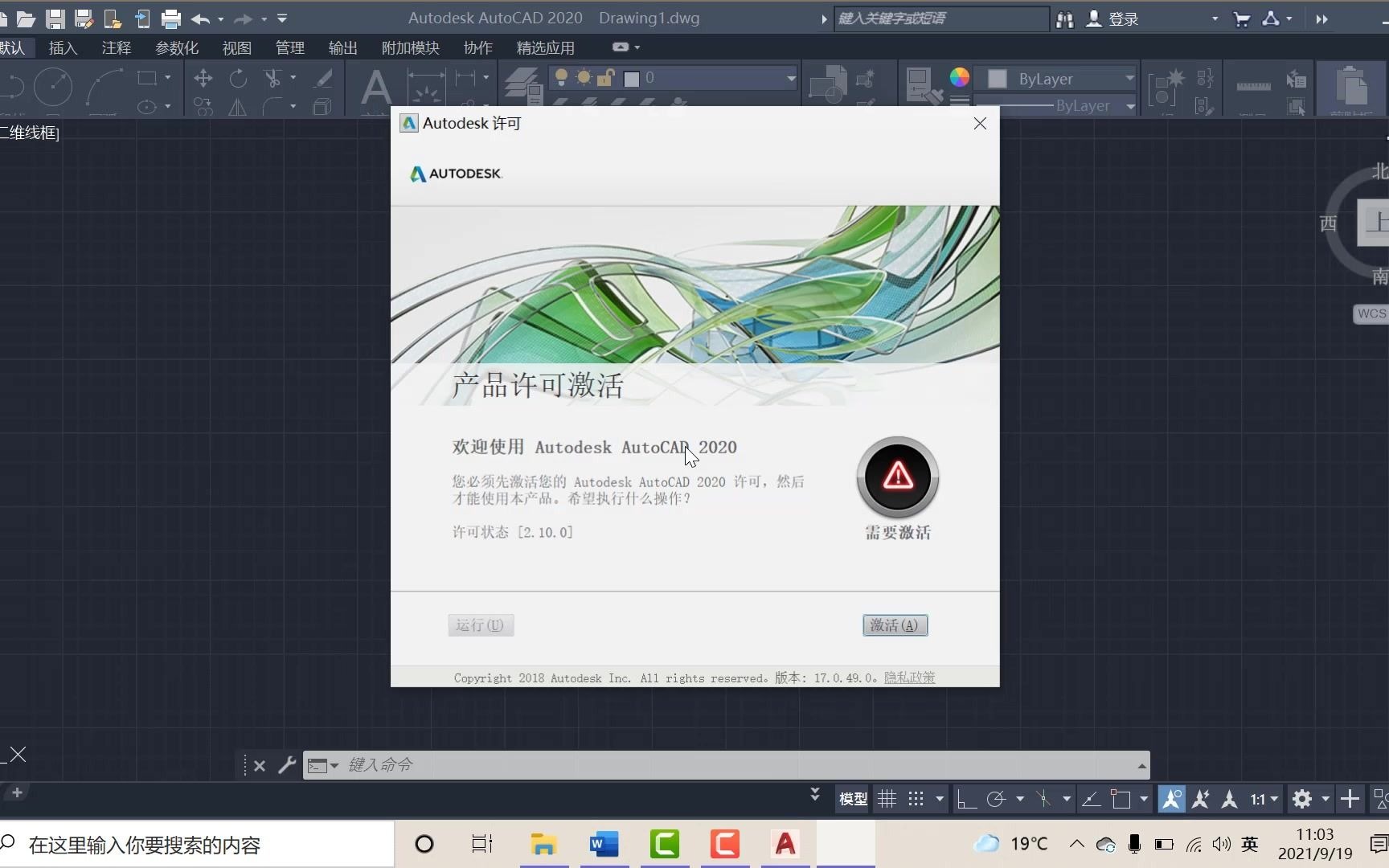Click the color wheel object color icon
Screen dimensions: 1389x868
pyautogui.click(x=959, y=77)
